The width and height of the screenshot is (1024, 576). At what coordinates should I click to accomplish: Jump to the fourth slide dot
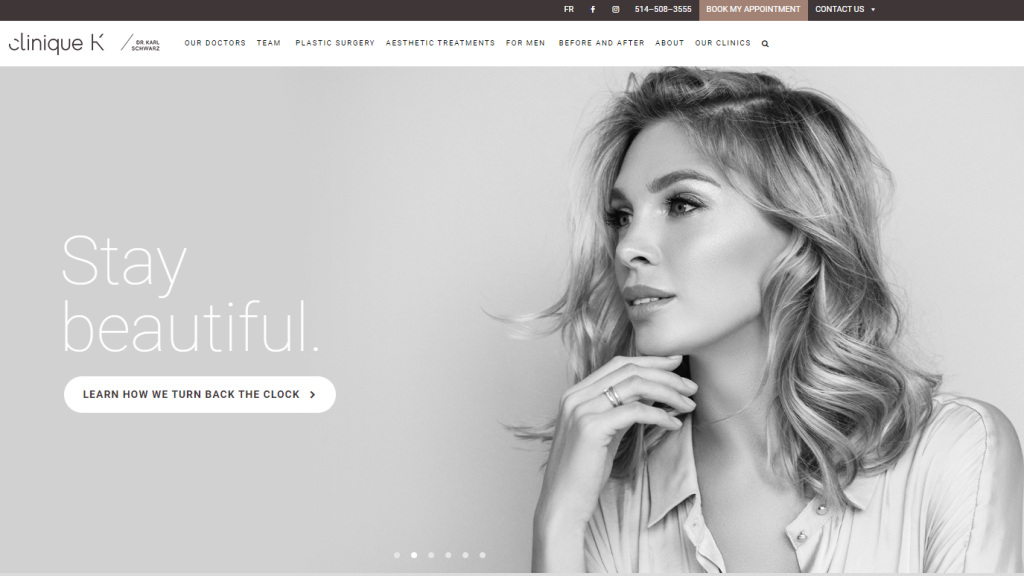coord(448,554)
